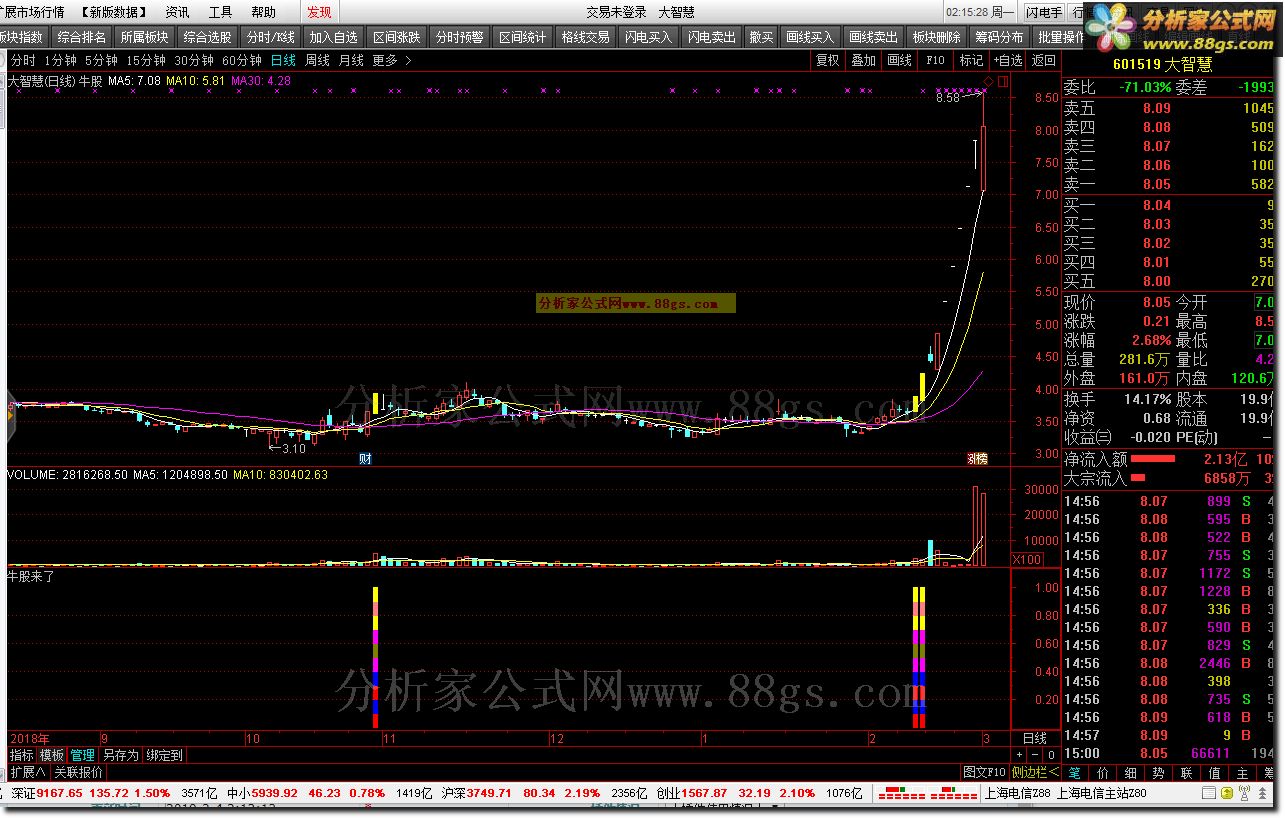Open the 工具 menu

pyautogui.click(x=220, y=12)
